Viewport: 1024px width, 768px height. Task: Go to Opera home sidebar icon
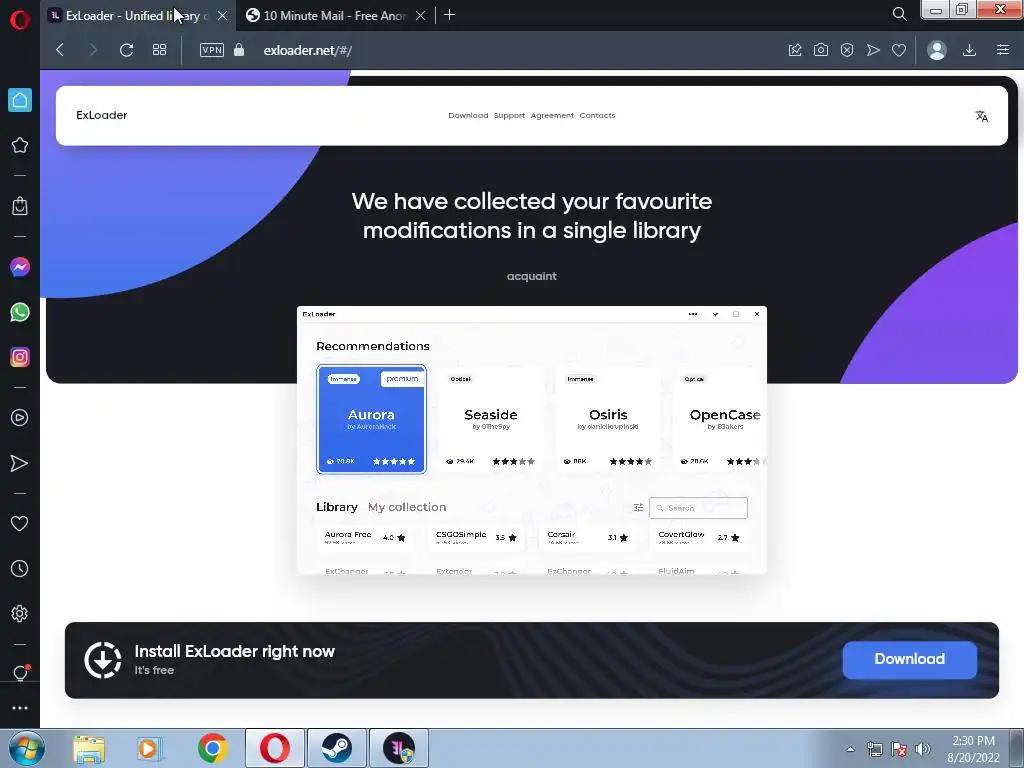point(20,100)
